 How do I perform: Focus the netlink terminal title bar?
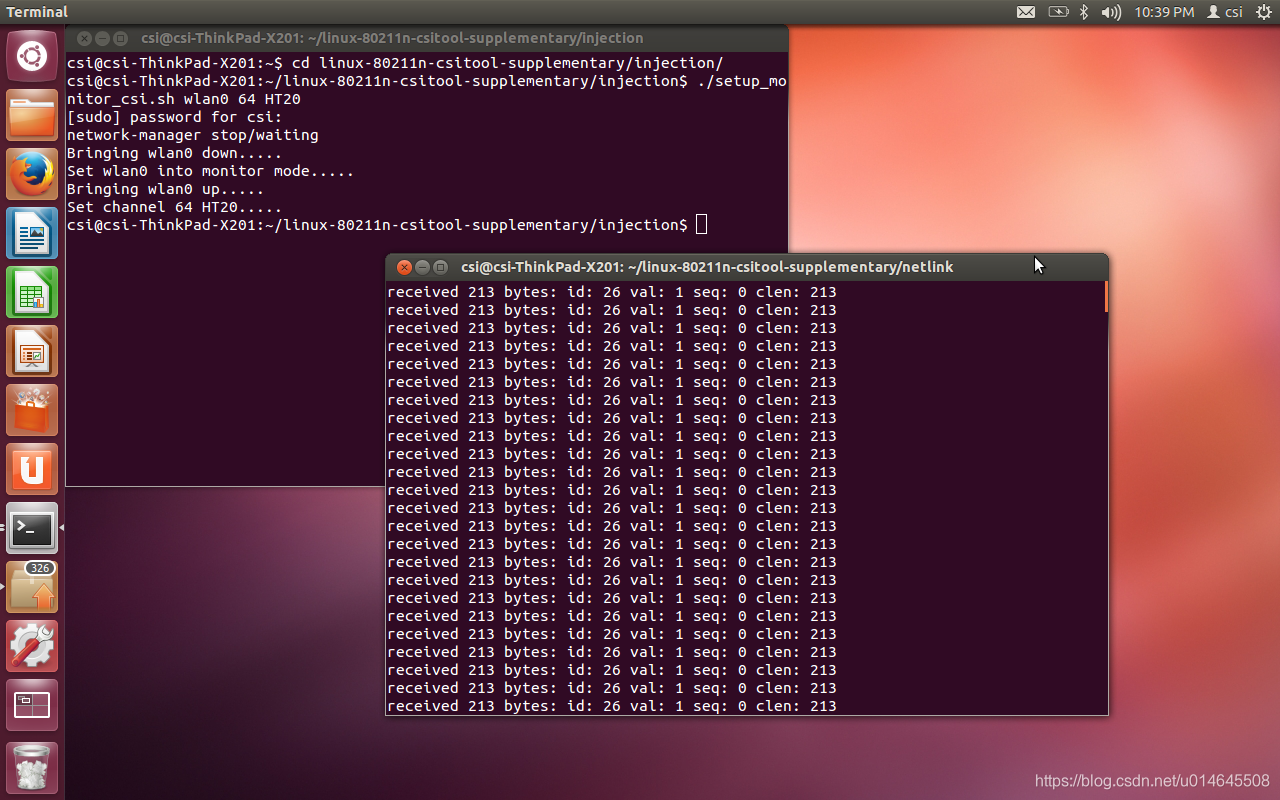747,267
